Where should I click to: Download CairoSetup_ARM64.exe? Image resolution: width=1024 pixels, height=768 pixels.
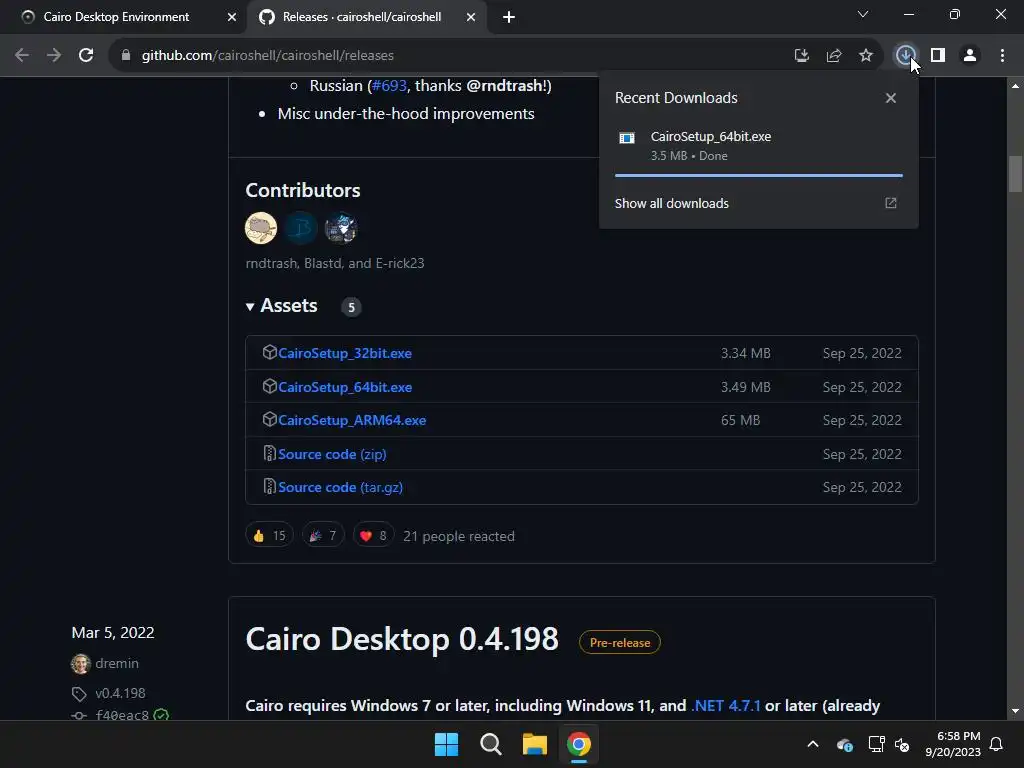pos(352,421)
